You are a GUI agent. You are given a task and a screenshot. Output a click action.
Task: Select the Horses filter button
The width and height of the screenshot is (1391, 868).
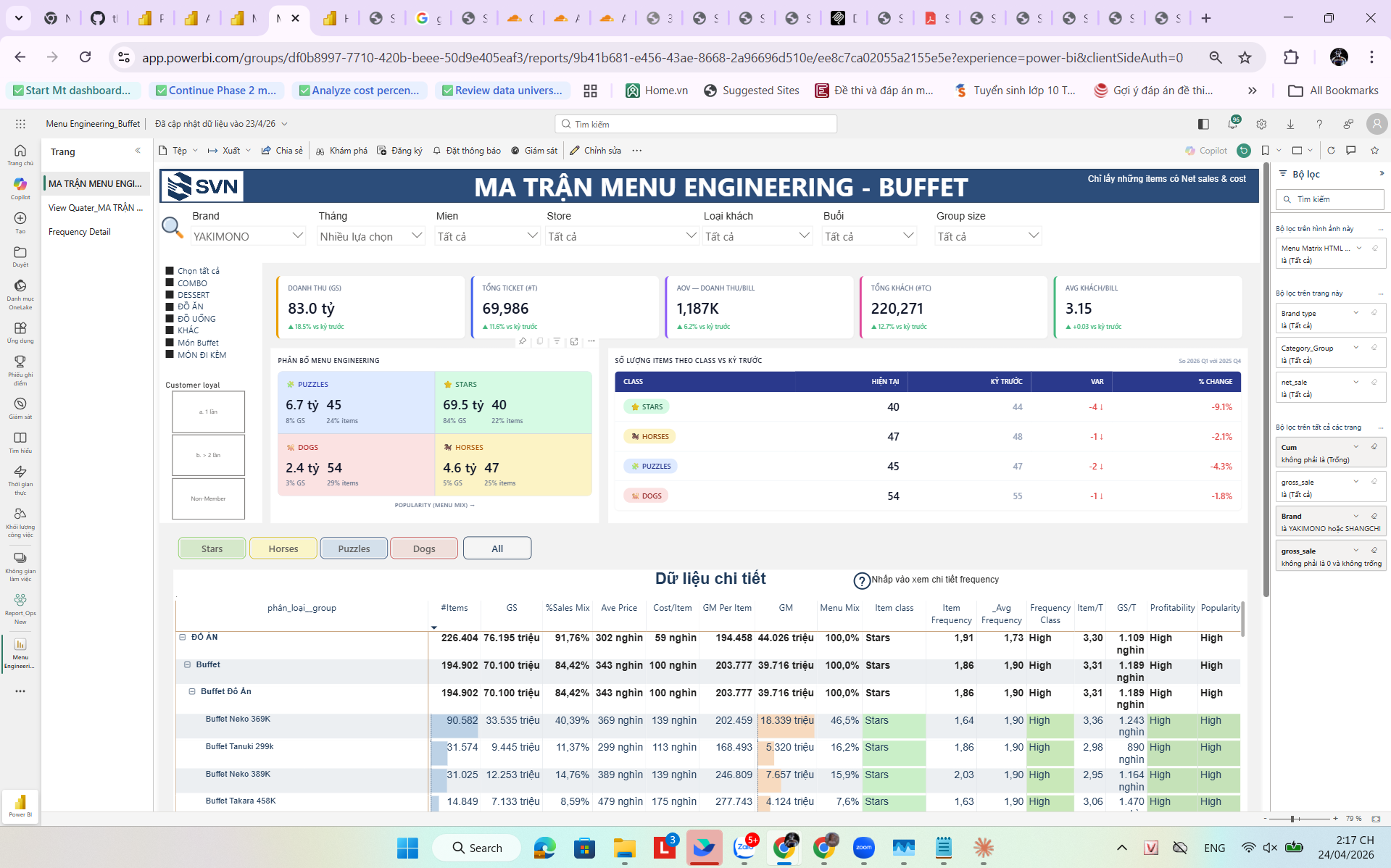(x=283, y=548)
